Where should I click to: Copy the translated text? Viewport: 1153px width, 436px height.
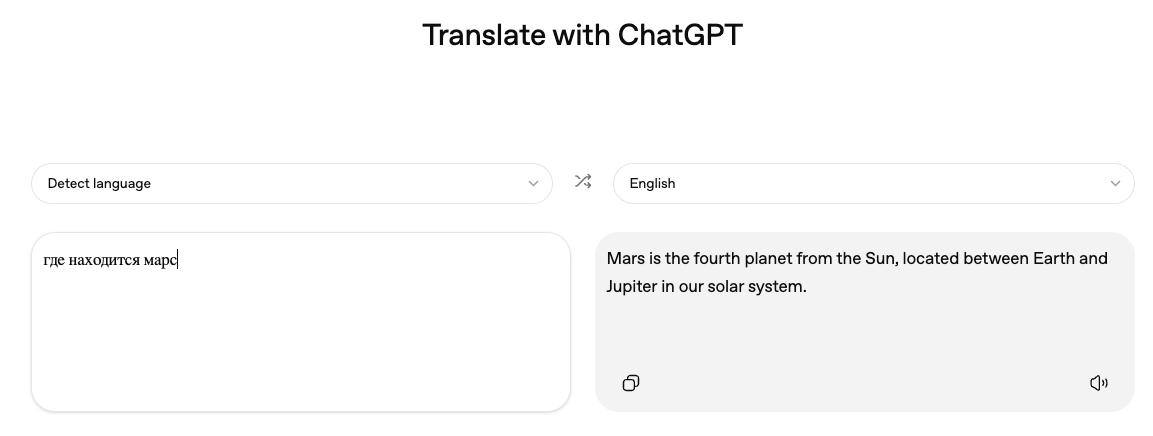pyautogui.click(x=631, y=383)
